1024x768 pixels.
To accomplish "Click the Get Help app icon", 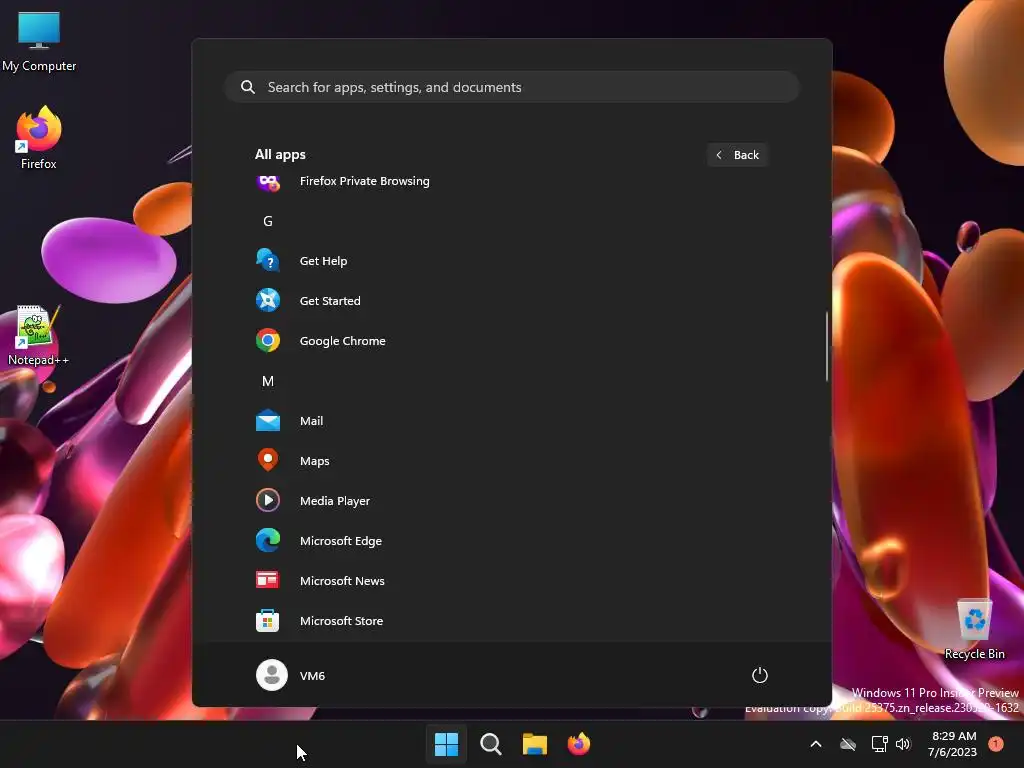I will click(x=268, y=261).
